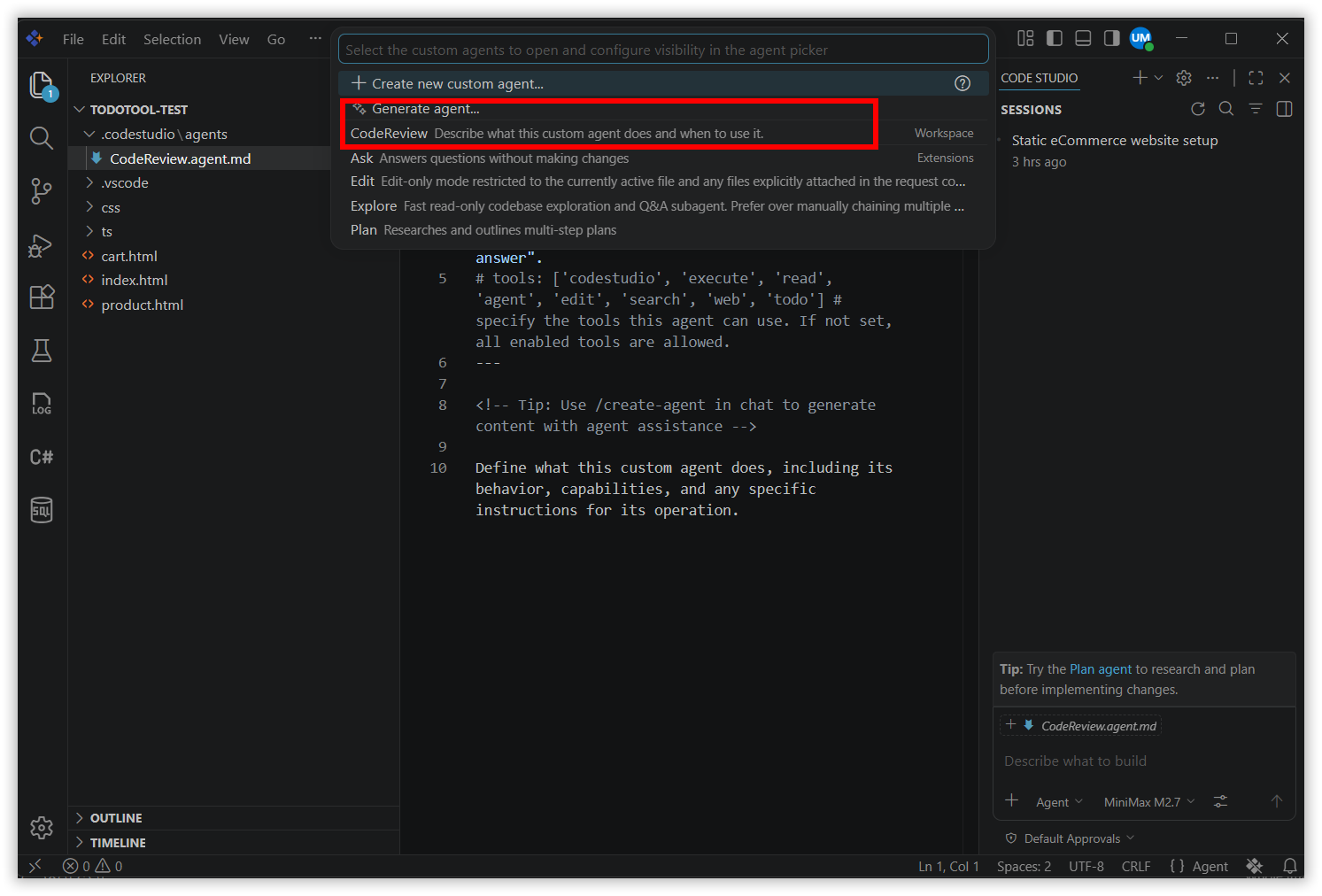The image size is (1322, 896).
Task: Click the send message arrow
Action: pos(1276,801)
